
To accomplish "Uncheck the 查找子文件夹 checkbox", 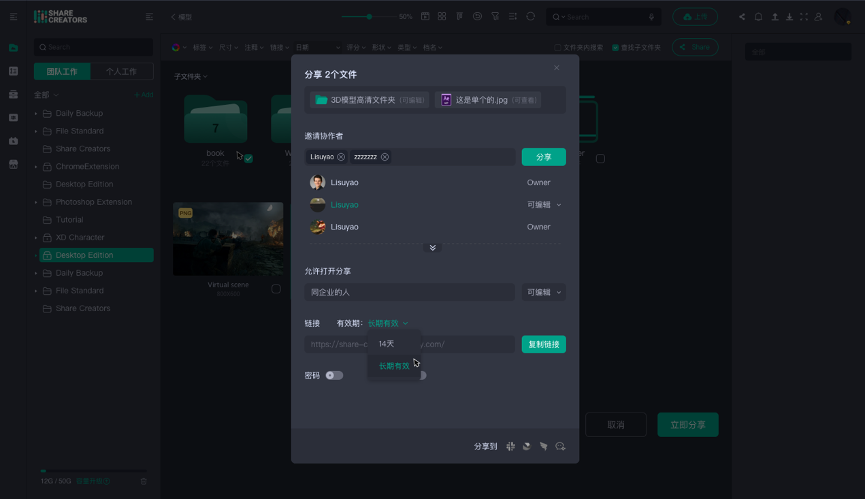I will pyautogui.click(x=615, y=47).
